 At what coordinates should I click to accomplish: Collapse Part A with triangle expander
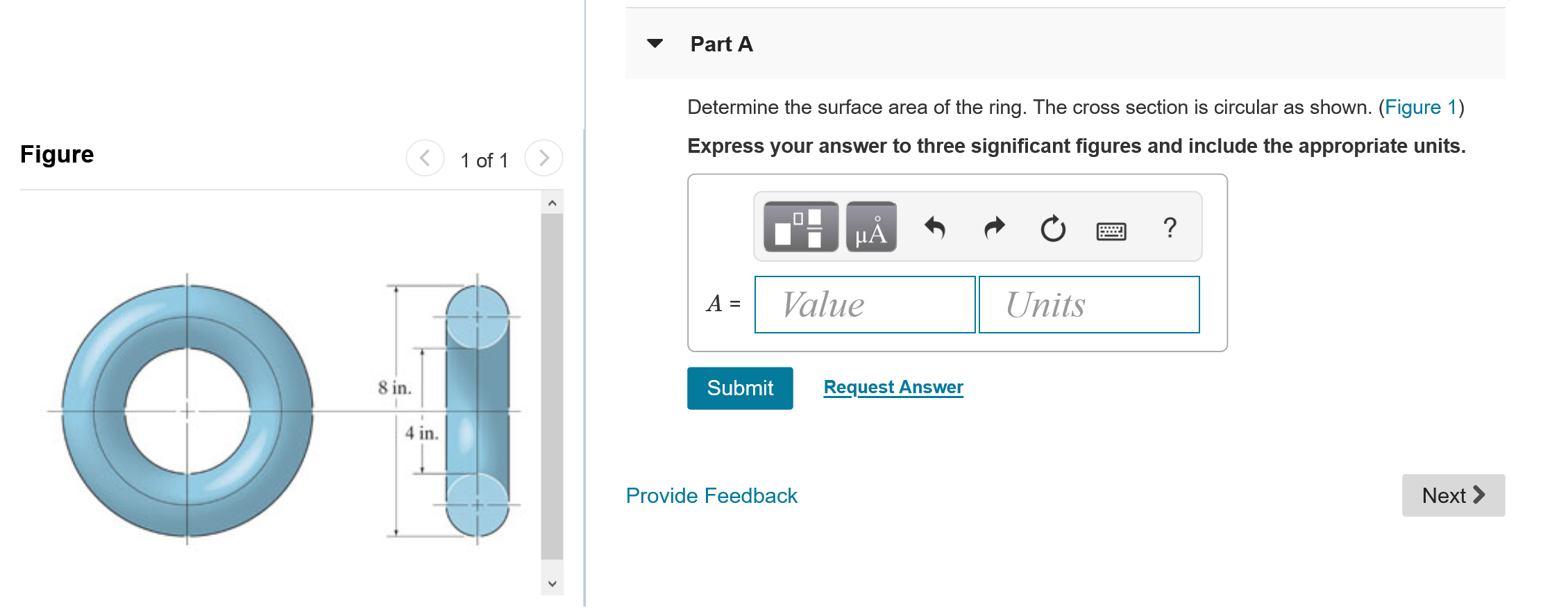[x=655, y=44]
